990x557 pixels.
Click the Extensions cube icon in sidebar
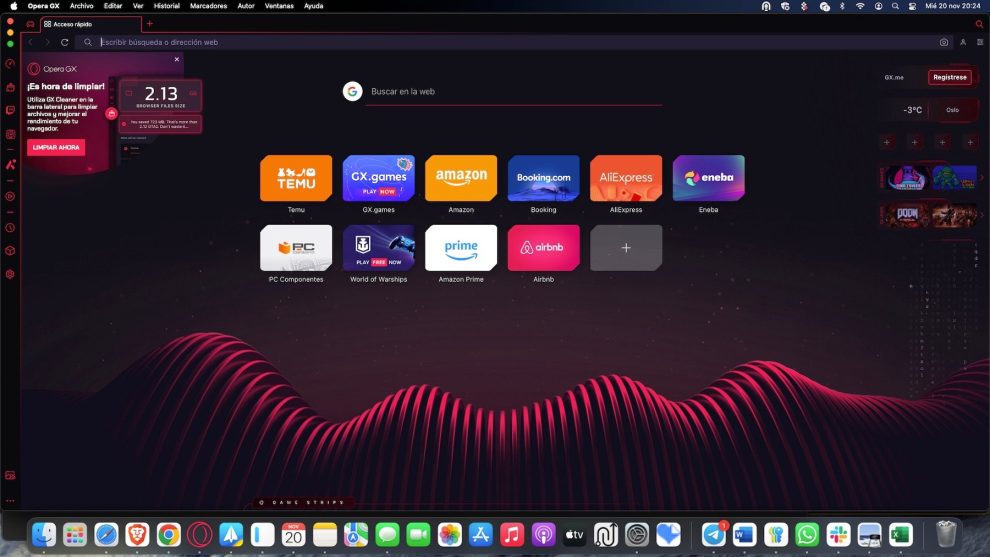pyautogui.click(x=10, y=250)
